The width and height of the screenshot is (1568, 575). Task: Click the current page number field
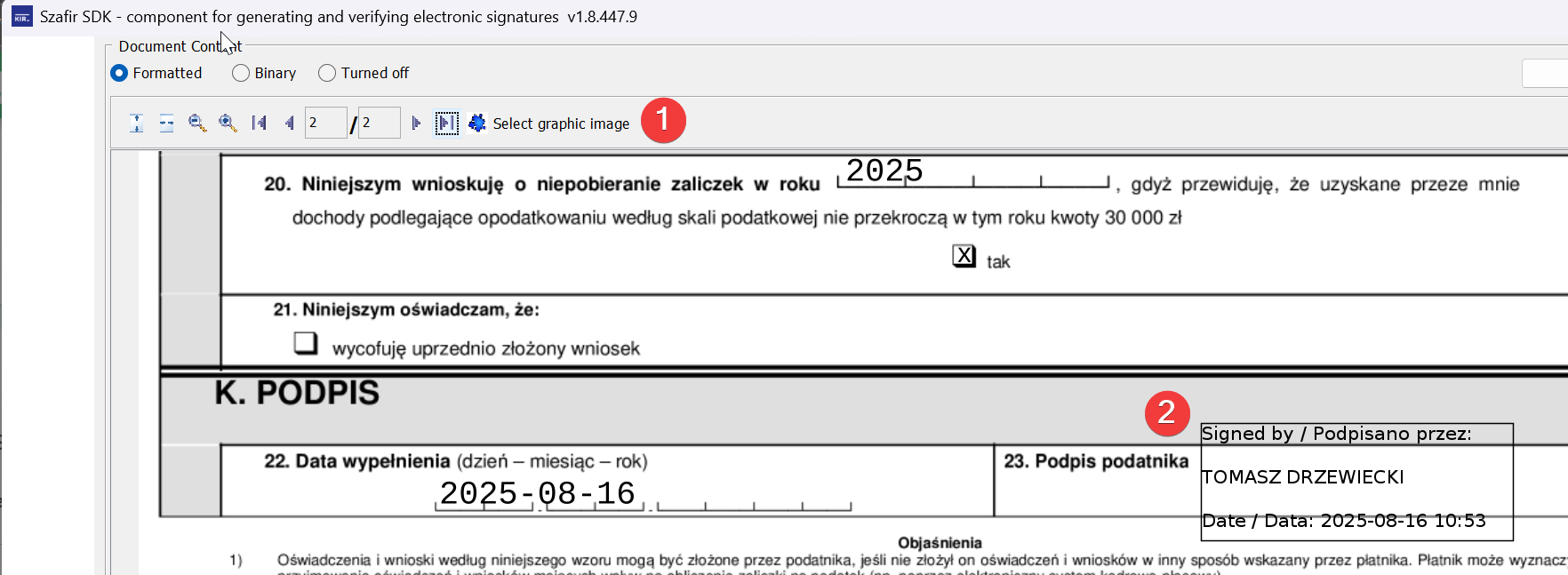click(324, 124)
